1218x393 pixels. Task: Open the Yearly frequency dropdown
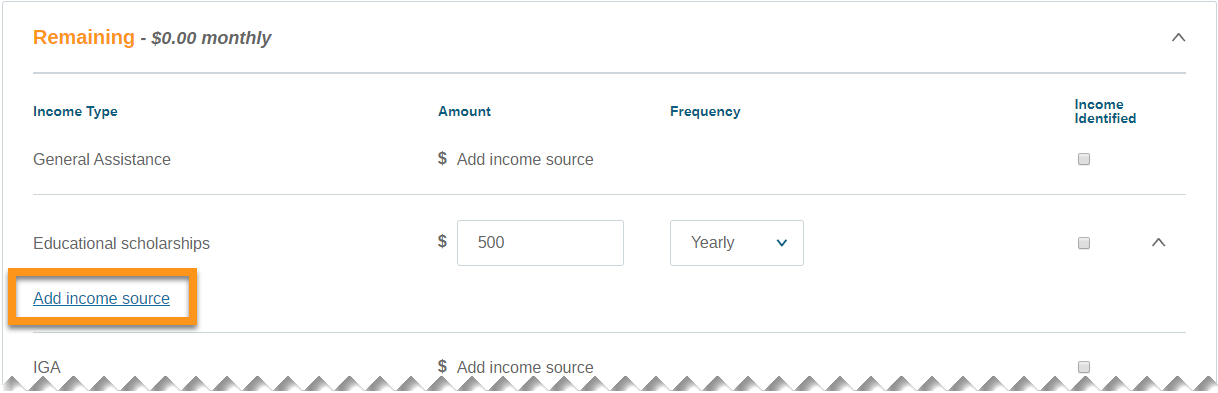tap(736, 243)
